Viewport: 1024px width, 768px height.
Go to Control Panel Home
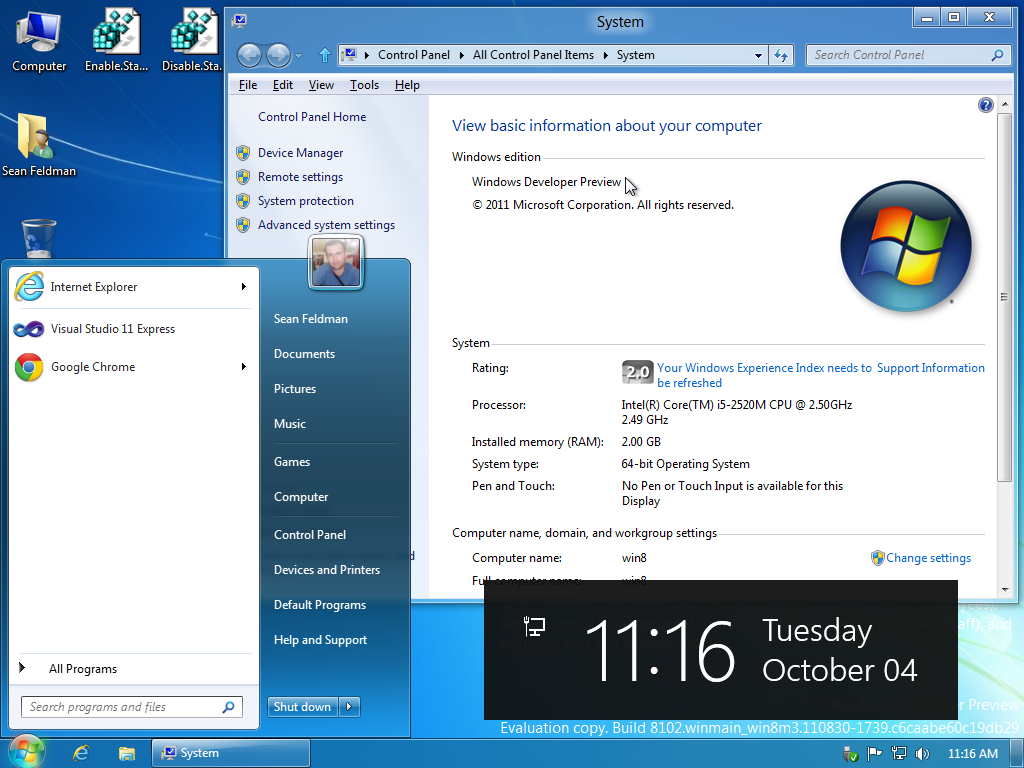[x=312, y=117]
